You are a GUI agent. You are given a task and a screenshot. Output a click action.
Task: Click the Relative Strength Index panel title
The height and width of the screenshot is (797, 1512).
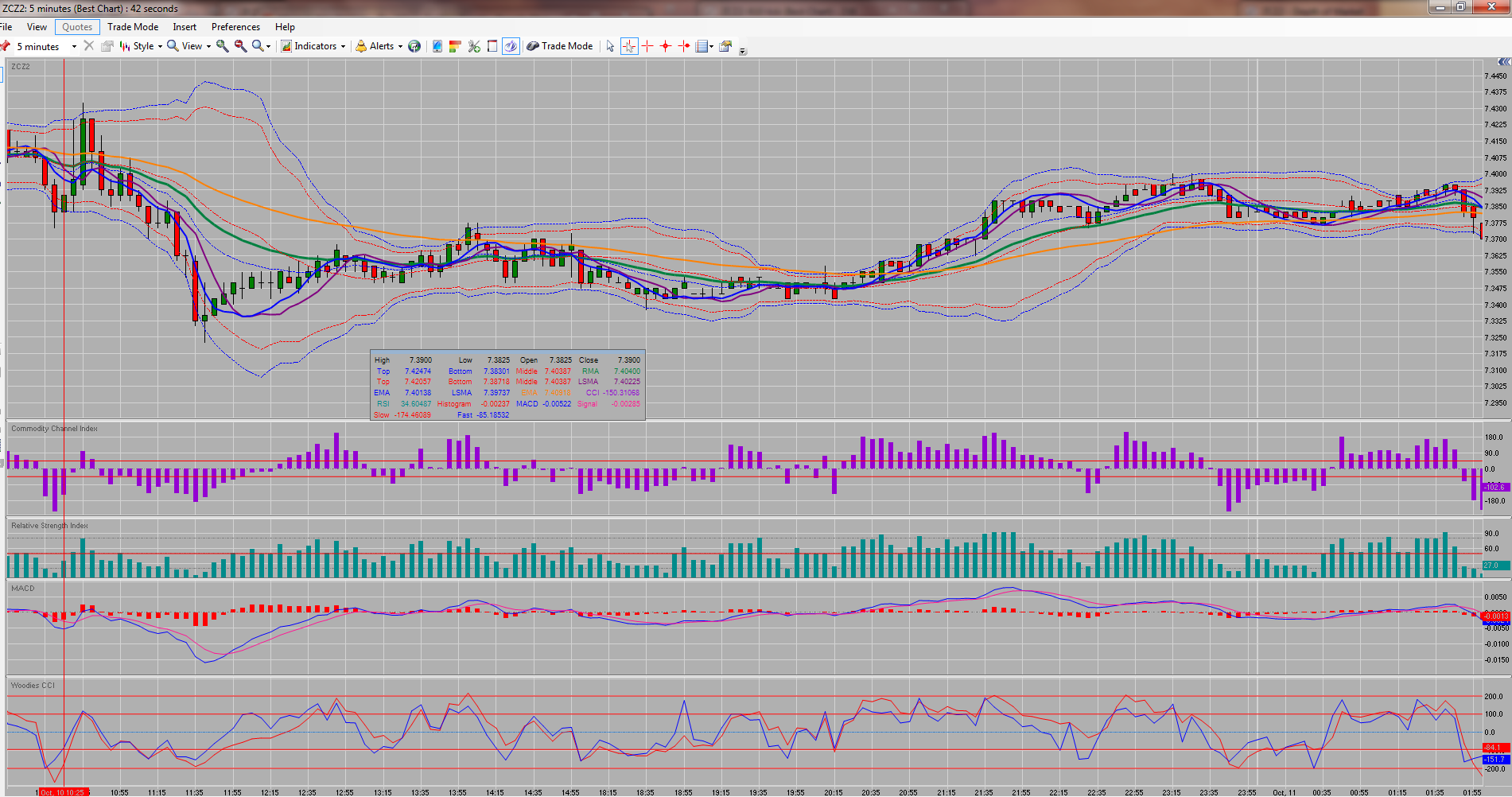coord(49,526)
